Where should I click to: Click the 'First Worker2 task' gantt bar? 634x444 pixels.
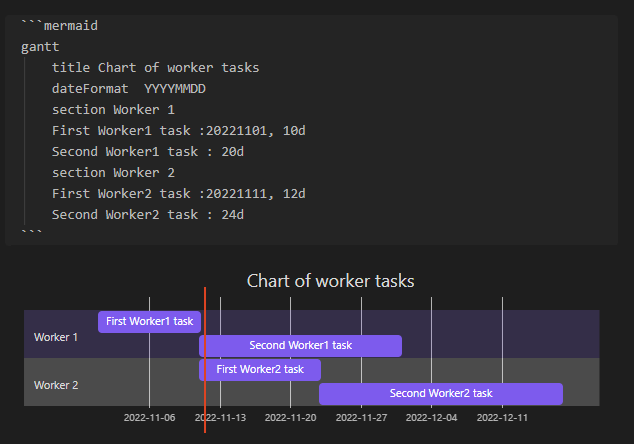point(260,370)
